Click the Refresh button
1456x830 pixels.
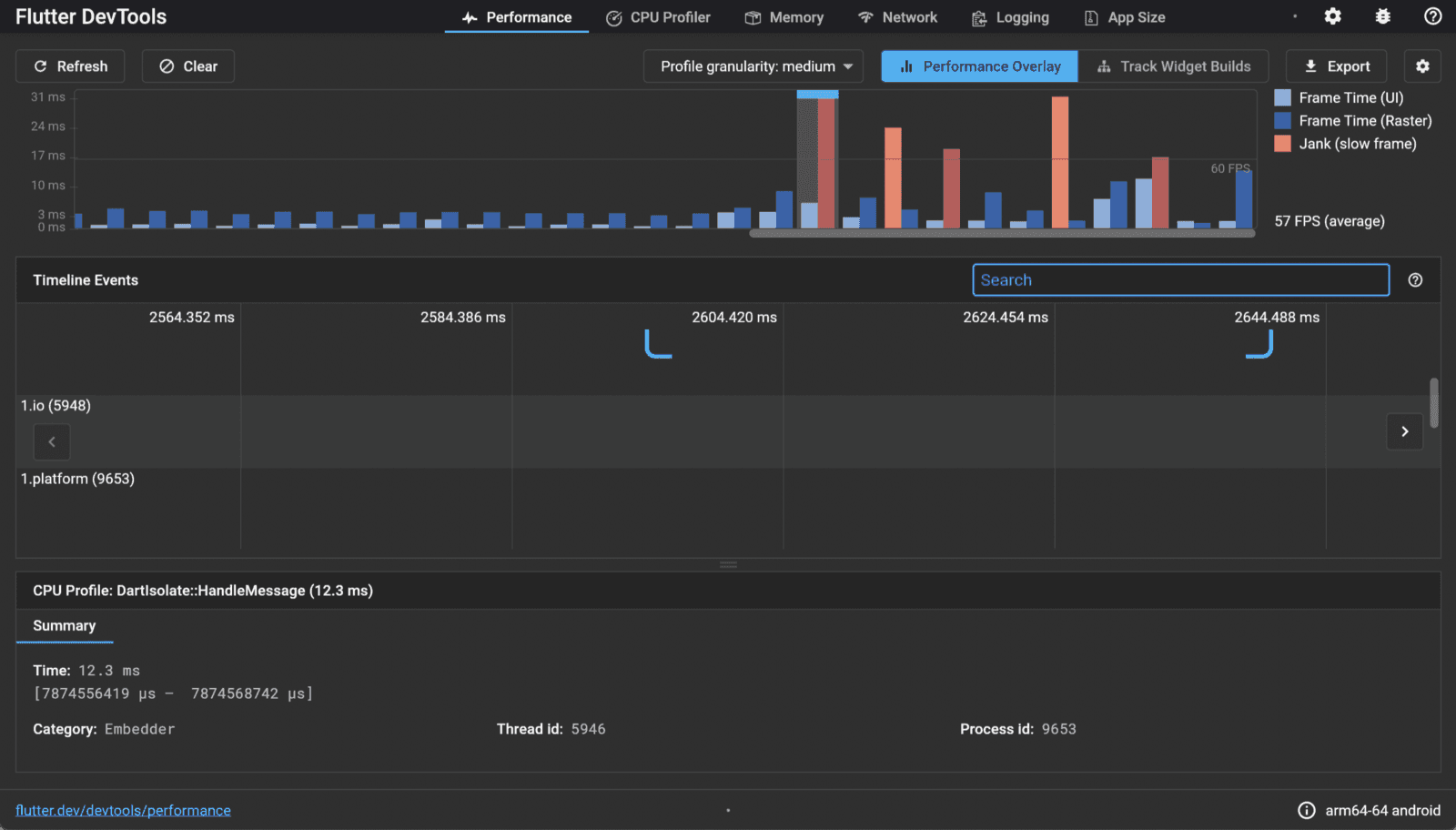(70, 66)
